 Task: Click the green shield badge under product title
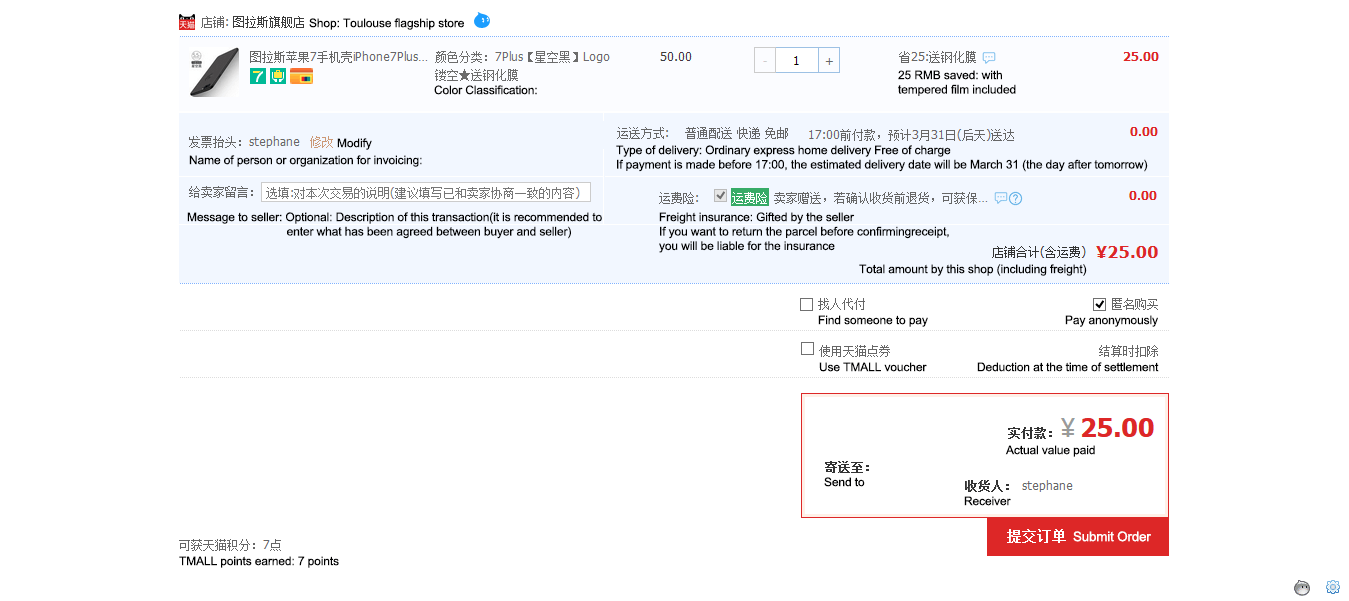click(x=278, y=76)
